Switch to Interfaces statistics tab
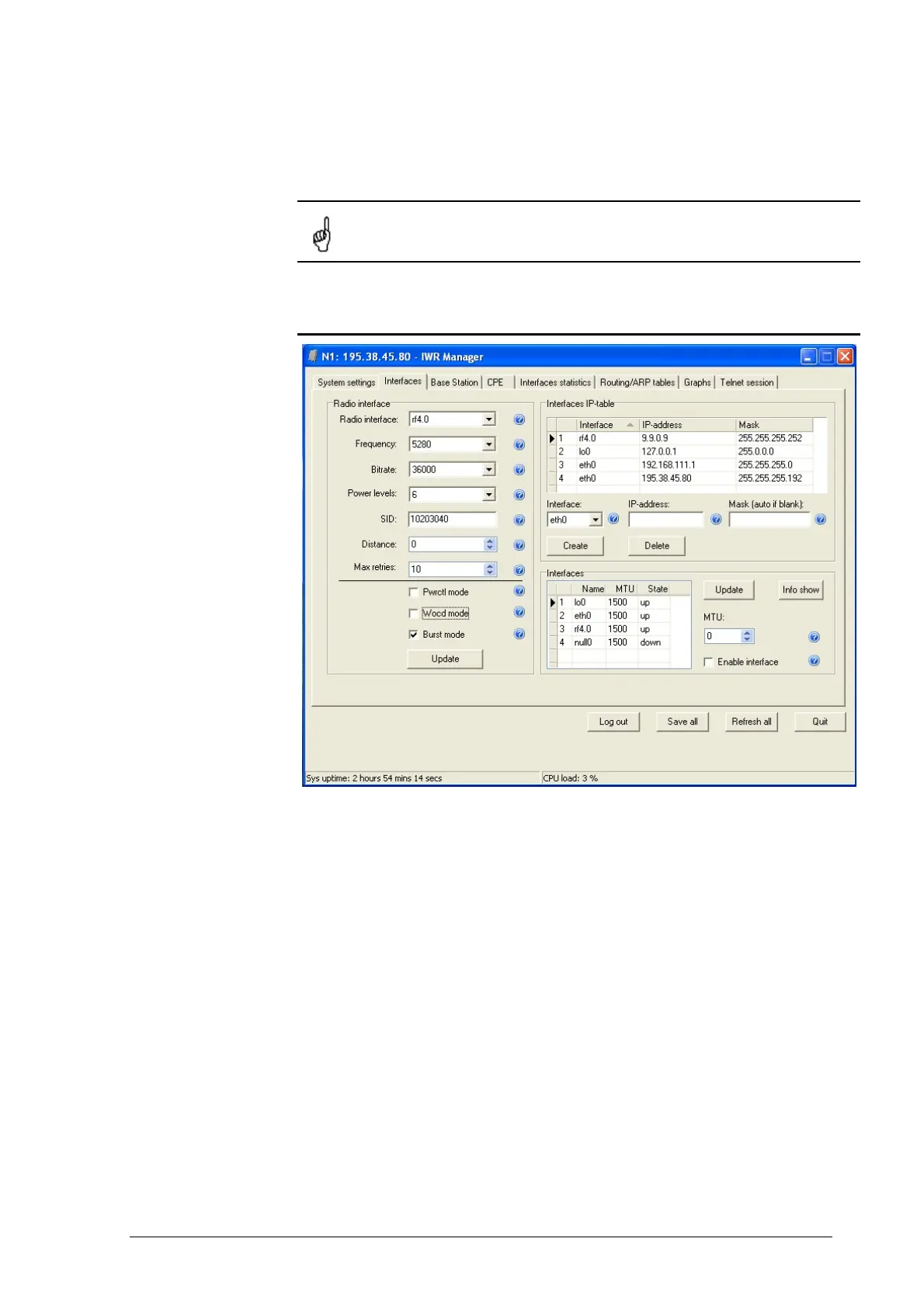The height and width of the screenshot is (1308, 924). (x=555, y=382)
